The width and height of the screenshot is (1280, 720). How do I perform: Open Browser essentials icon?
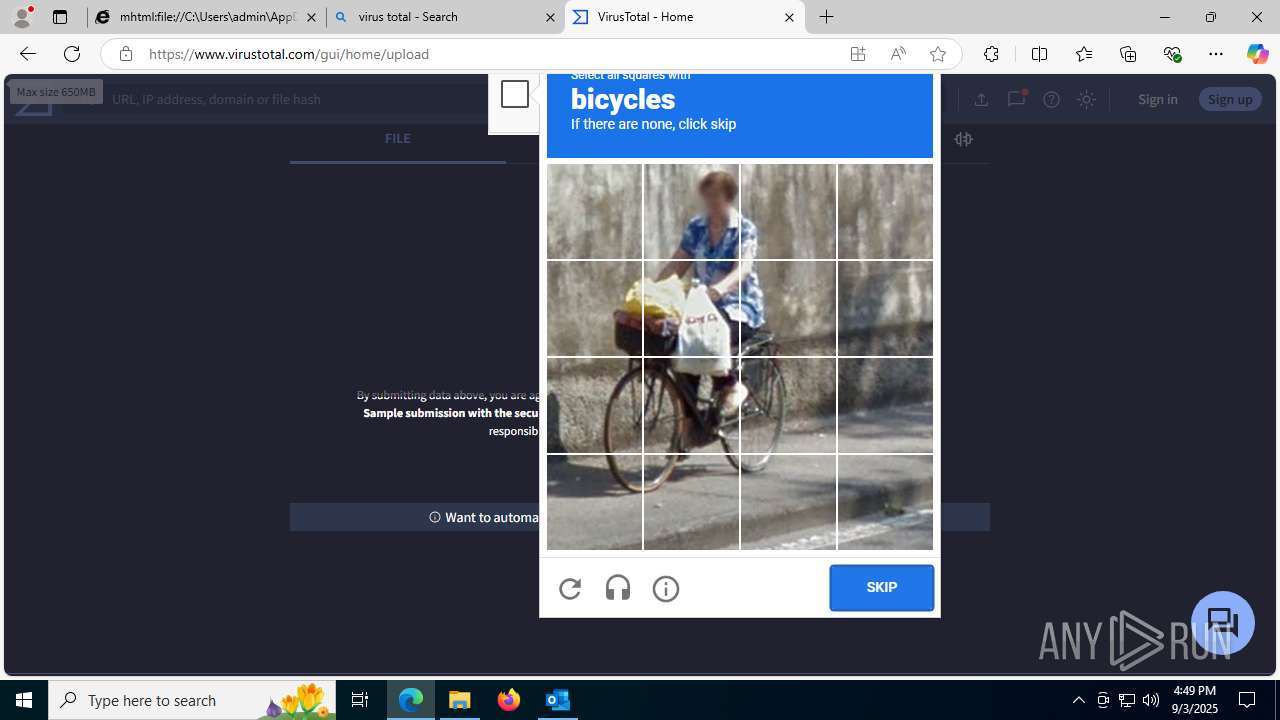tap(1172, 54)
